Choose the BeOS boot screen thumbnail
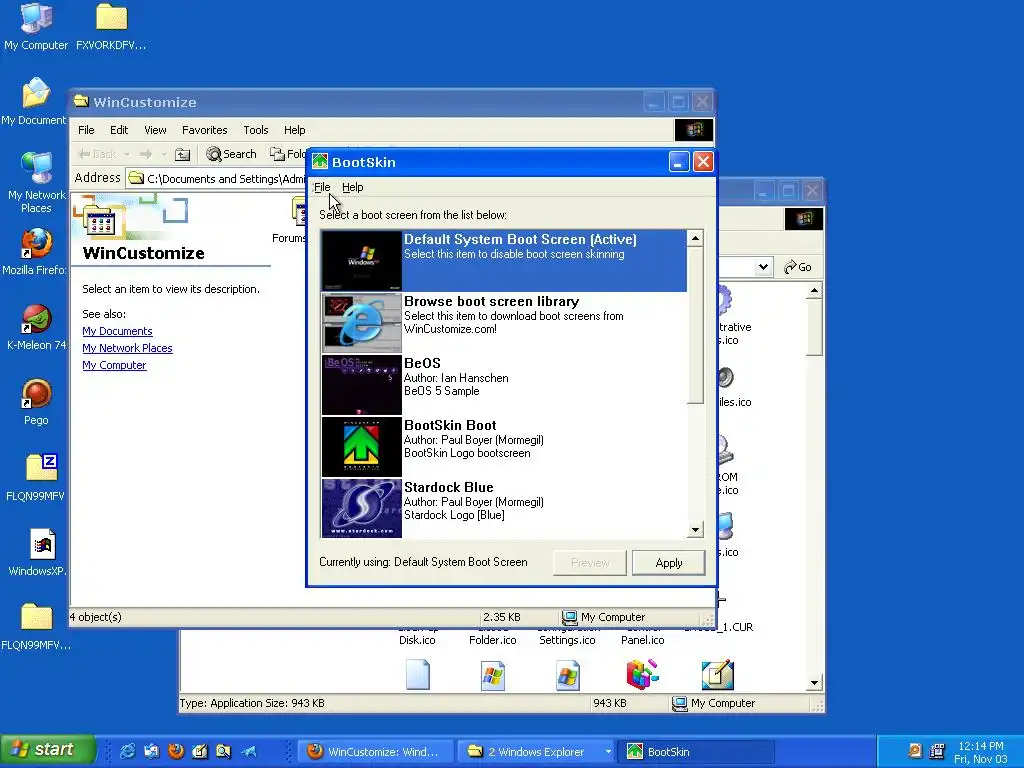This screenshot has width=1024, height=768. (362, 385)
